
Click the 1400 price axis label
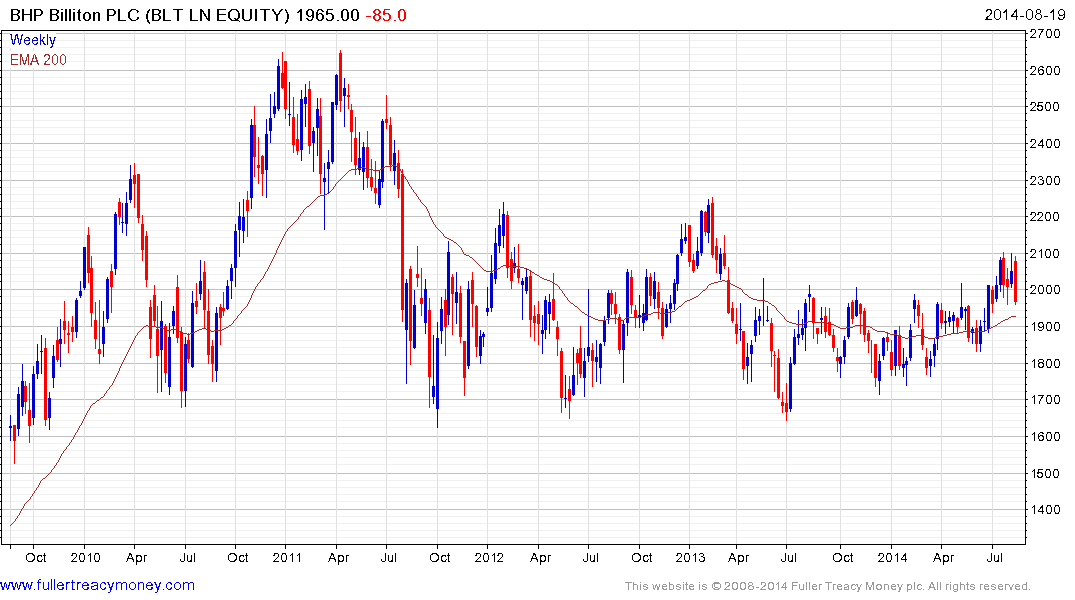(x=1046, y=510)
